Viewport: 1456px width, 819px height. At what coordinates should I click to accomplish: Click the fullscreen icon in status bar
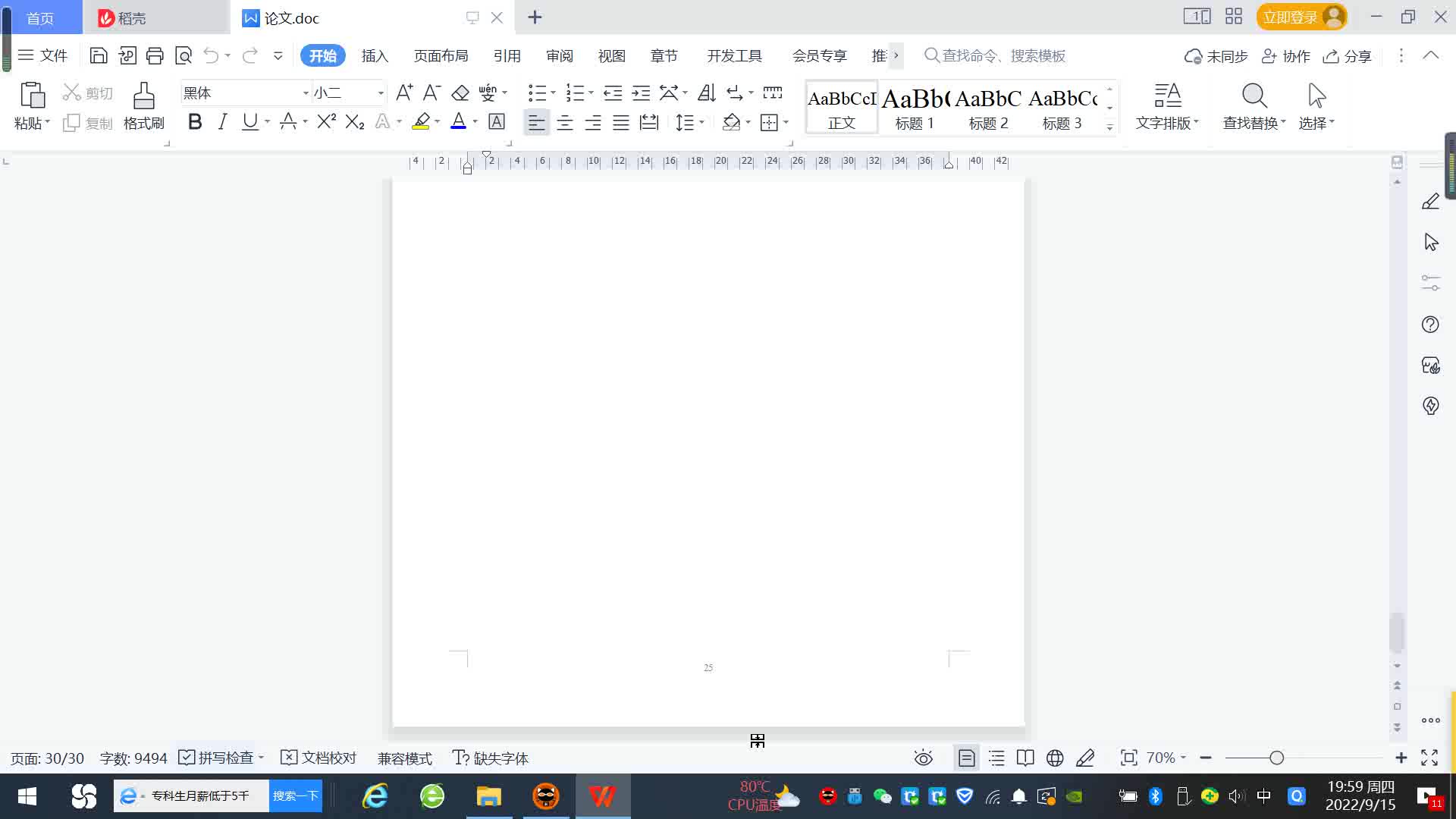click(x=1429, y=758)
